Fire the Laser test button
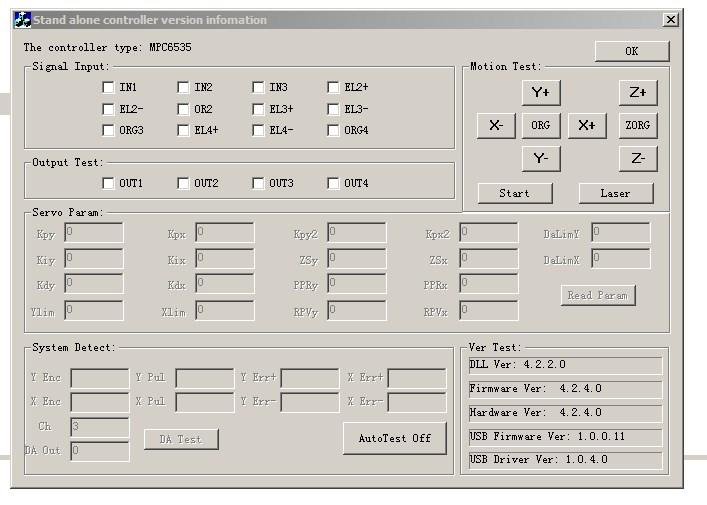 (615, 193)
